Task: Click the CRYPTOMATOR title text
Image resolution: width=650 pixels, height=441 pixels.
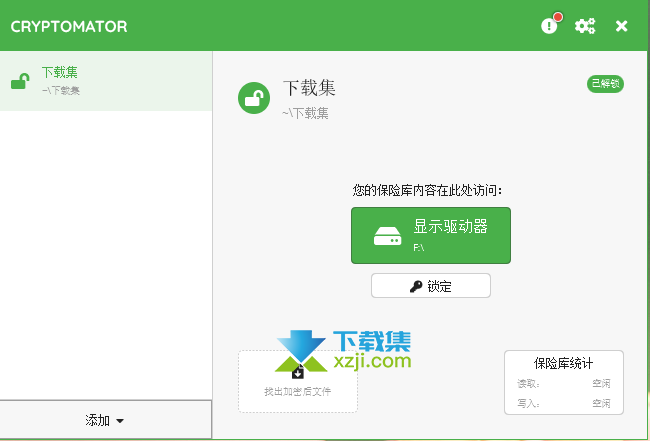Action: [x=69, y=27]
